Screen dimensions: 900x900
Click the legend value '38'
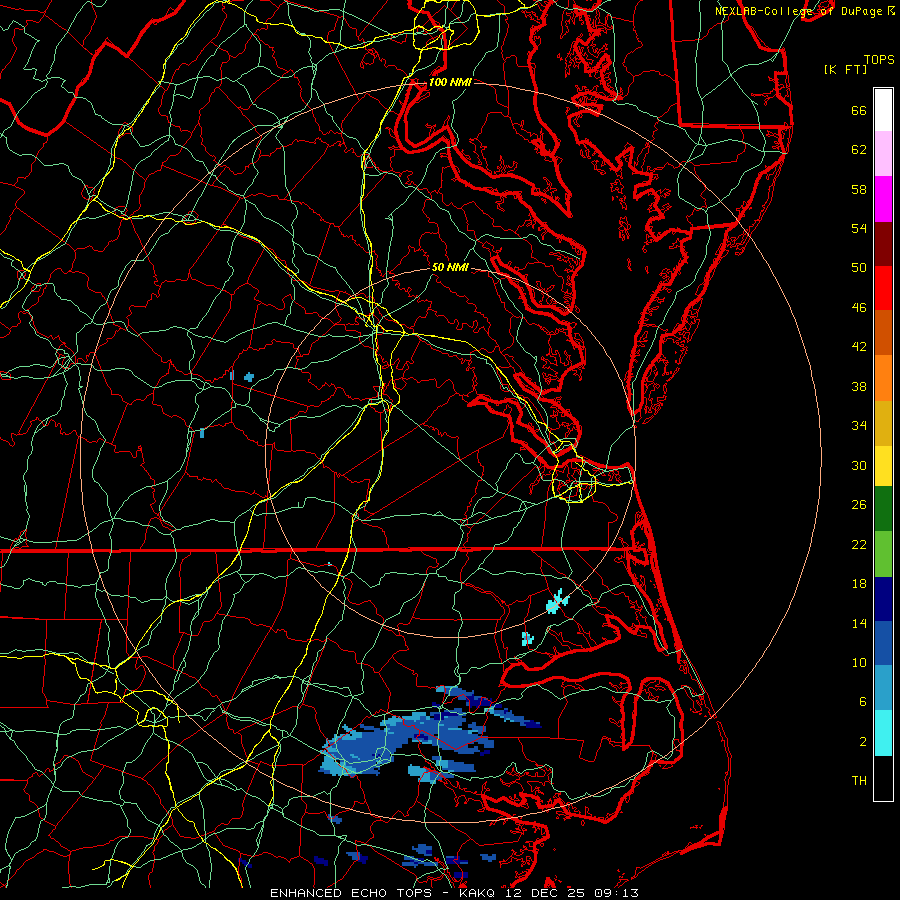coord(859,387)
